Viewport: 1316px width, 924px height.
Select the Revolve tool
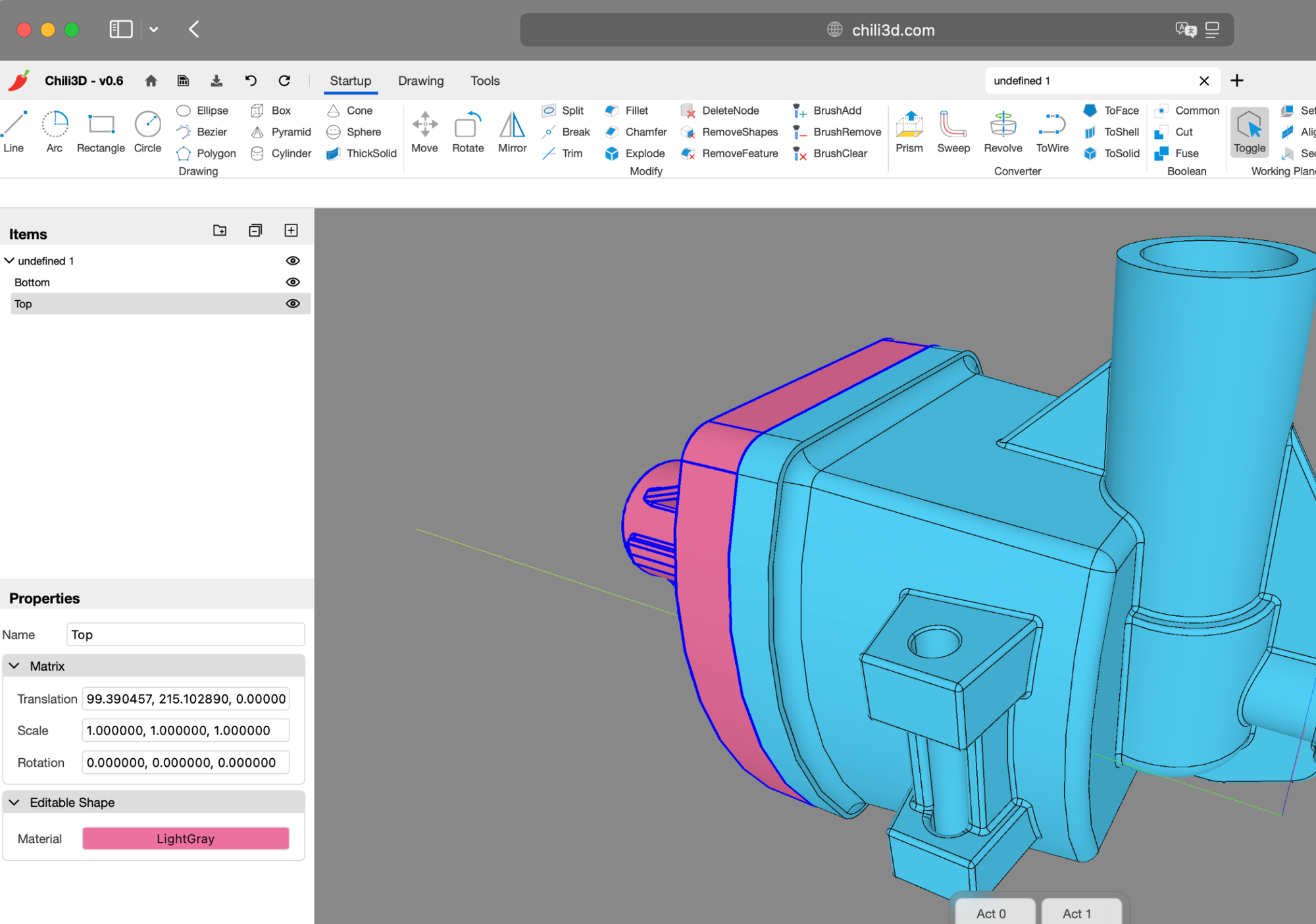click(1003, 132)
